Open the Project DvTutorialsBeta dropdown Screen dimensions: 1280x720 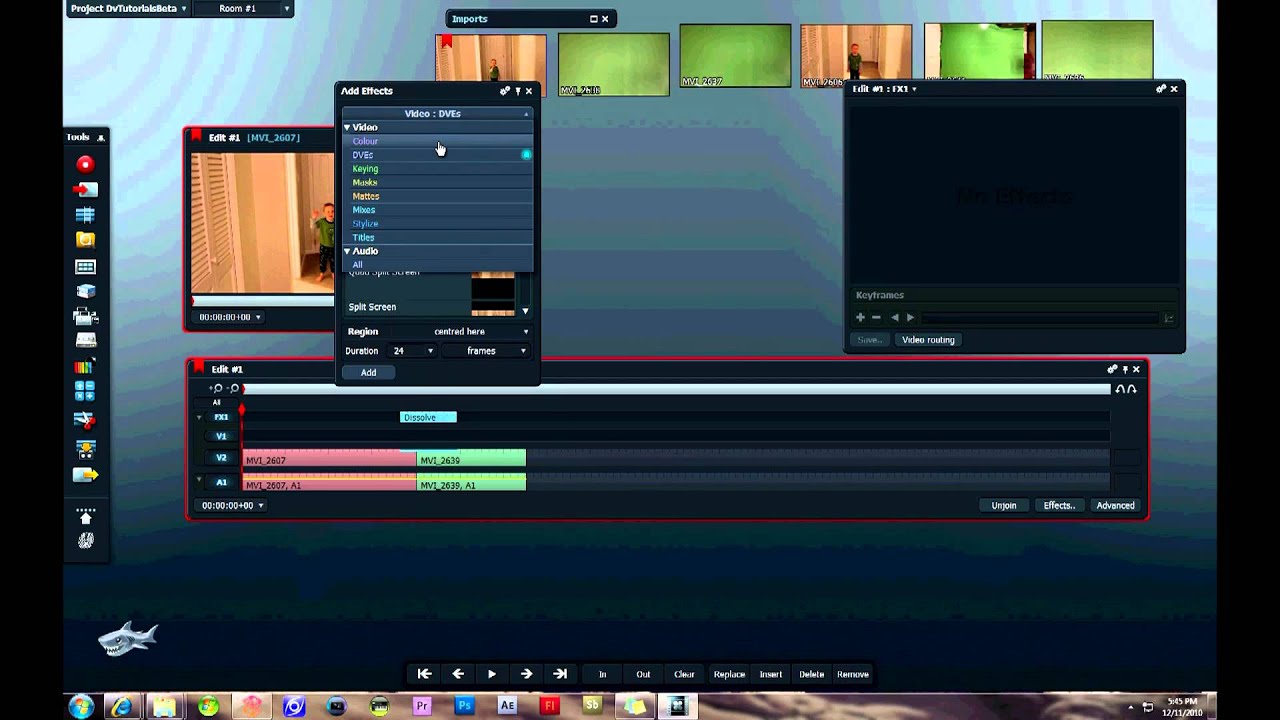128,8
